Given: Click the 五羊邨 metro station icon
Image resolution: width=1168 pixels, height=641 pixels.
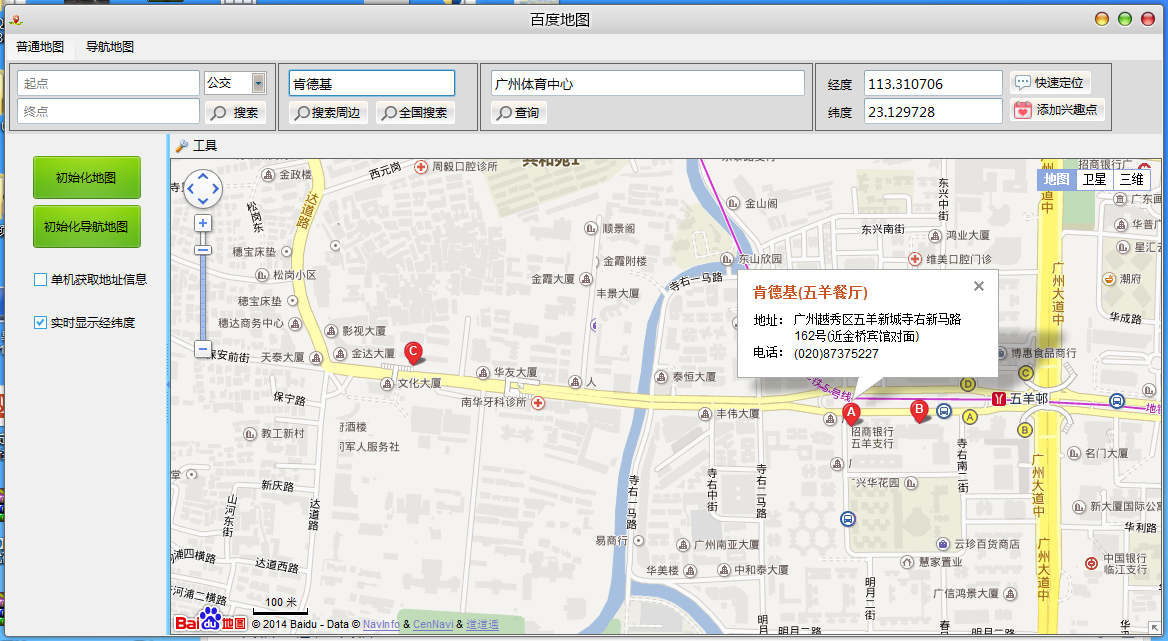Looking at the screenshot, I should [1000, 399].
